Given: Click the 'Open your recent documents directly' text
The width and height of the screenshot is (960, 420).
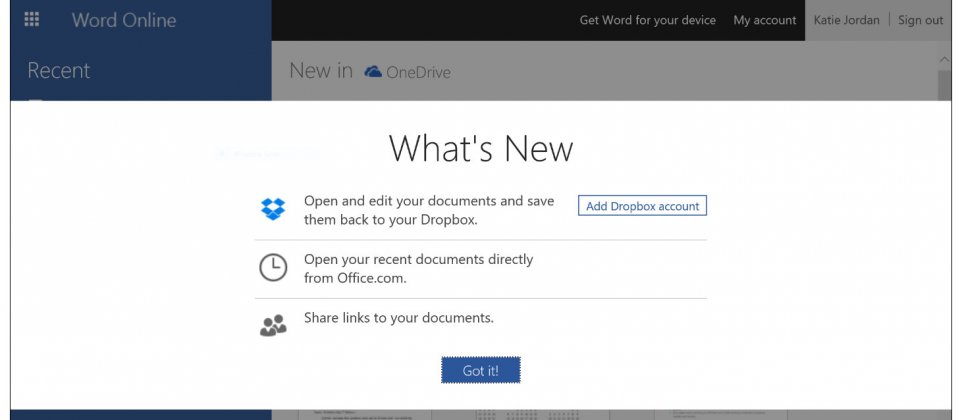Looking at the screenshot, I should coord(419,259).
